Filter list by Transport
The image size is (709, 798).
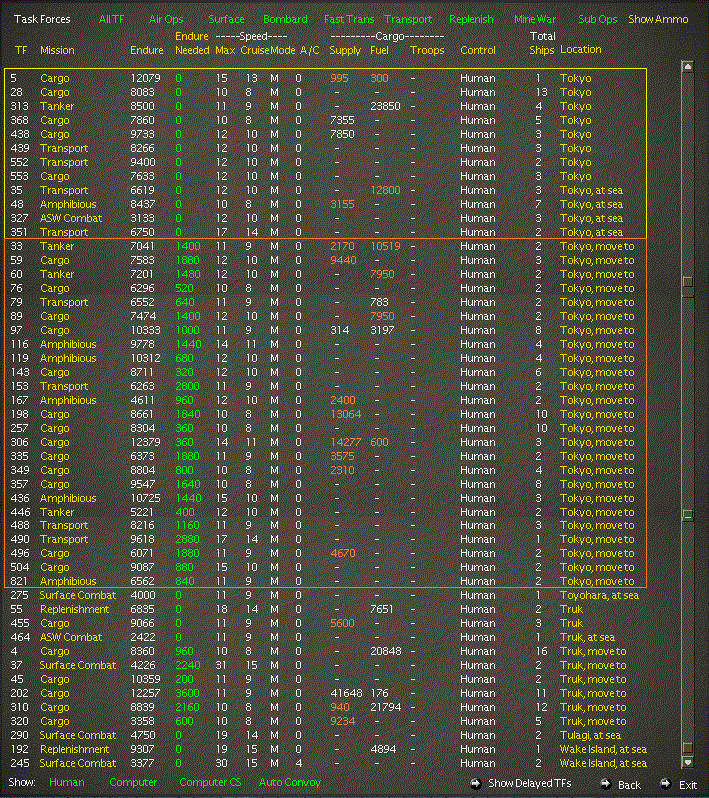408,19
